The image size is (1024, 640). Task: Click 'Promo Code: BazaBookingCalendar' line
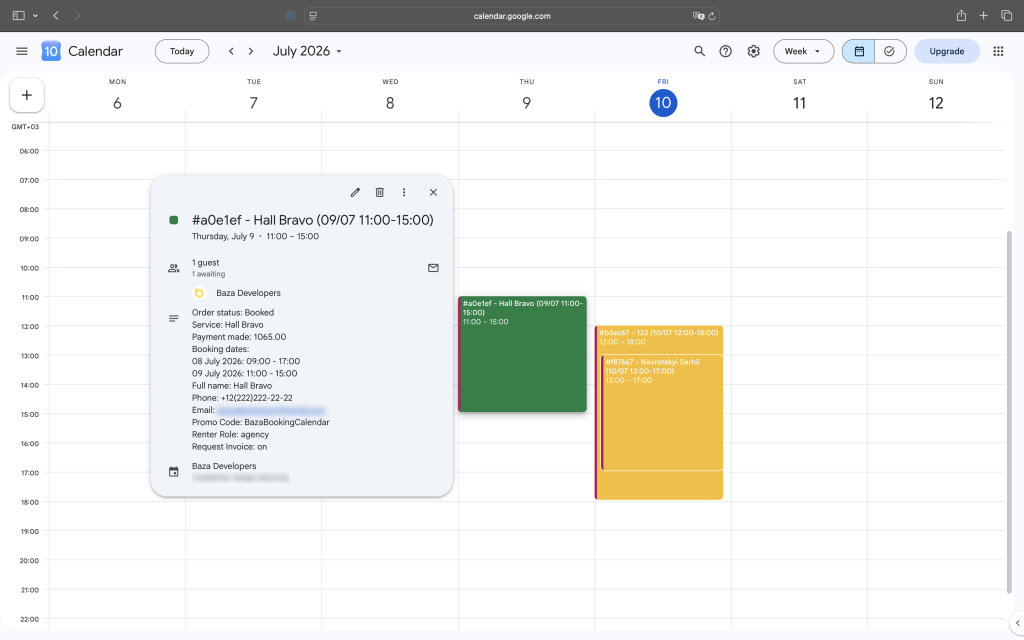click(x=261, y=422)
